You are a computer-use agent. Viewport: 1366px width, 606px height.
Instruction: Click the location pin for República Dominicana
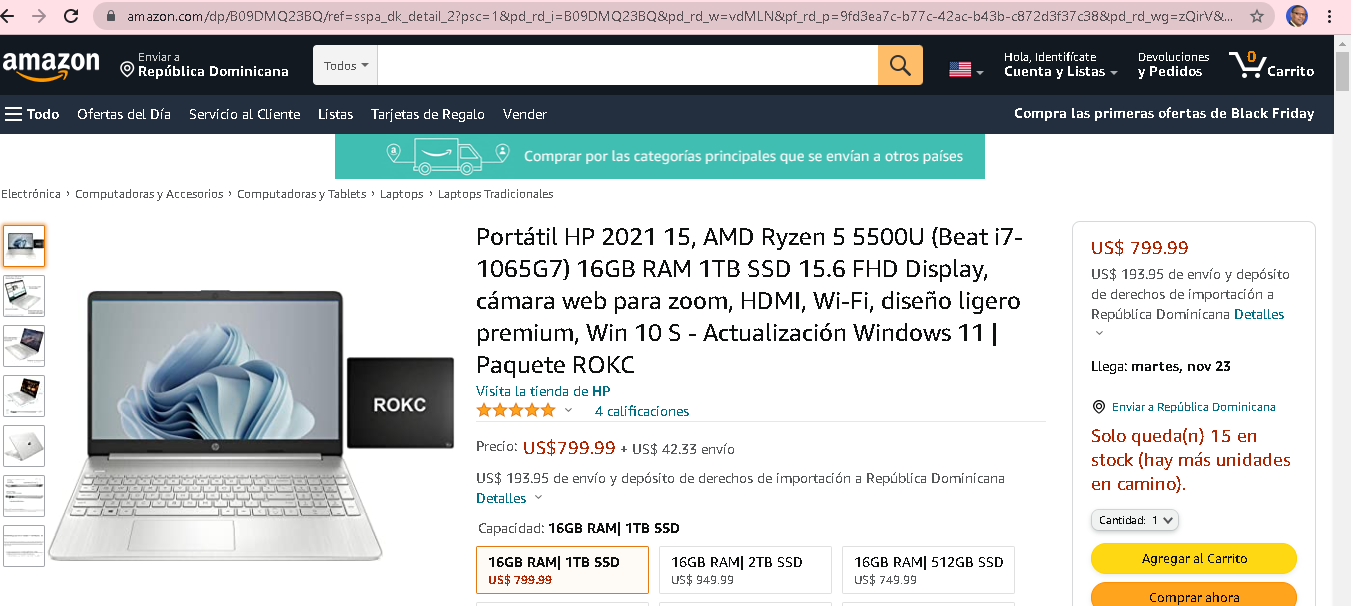click(127, 70)
